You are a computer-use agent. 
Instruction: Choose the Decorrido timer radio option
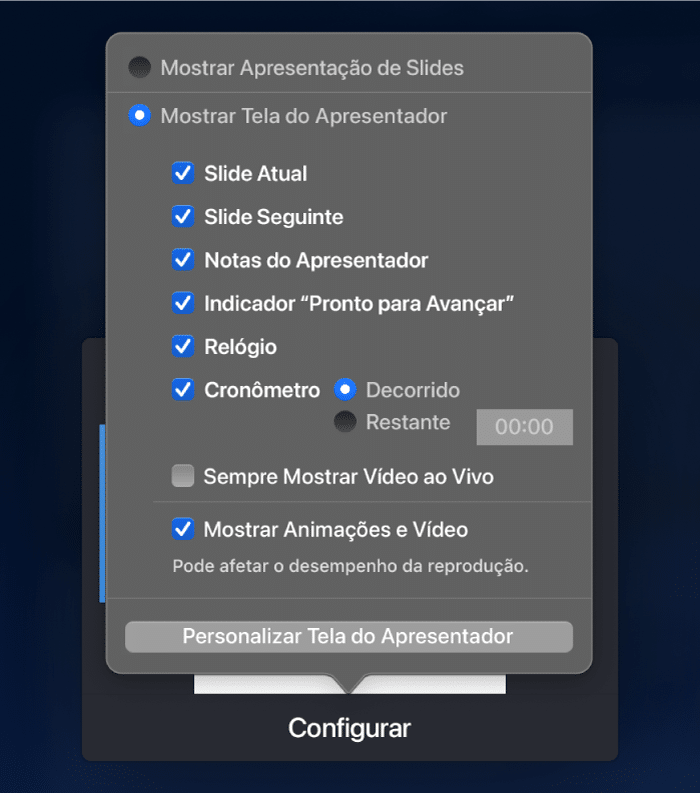345,390
